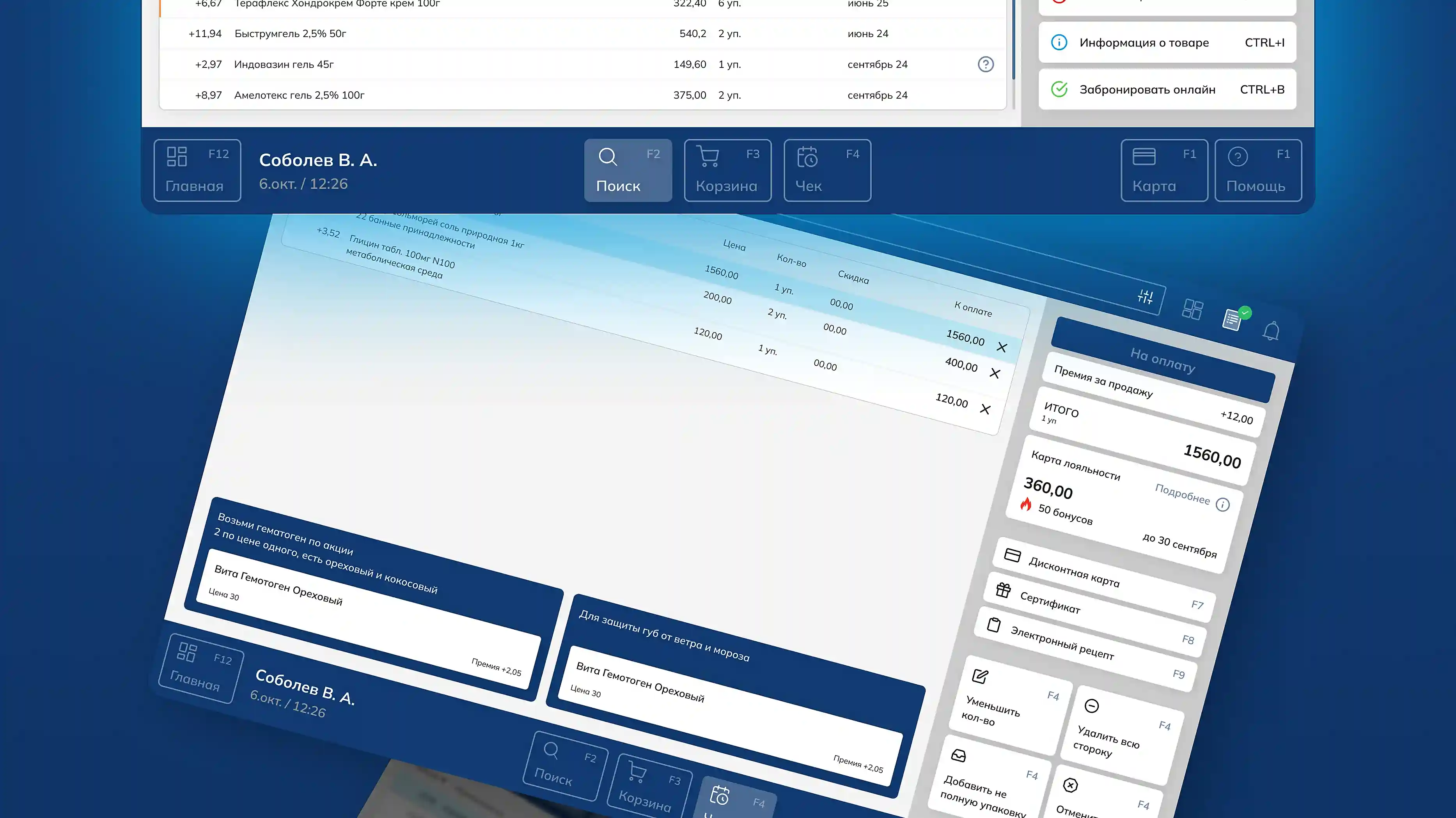The image size is (1456, 818).
Task: Click cart icon on tilted Корзина tab
Action: [637, 772]
